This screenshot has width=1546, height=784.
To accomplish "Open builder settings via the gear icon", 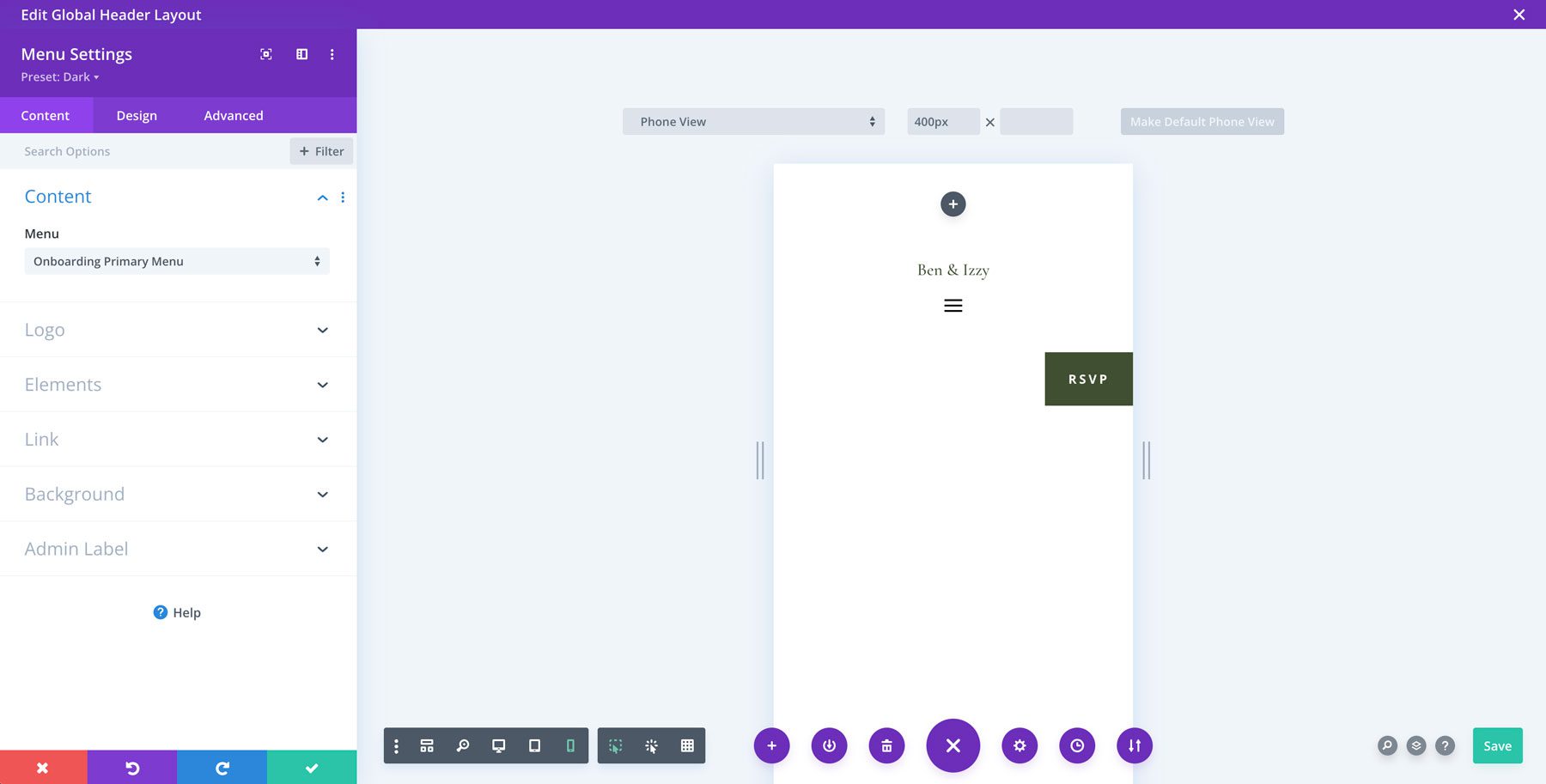I will 1019,745.
